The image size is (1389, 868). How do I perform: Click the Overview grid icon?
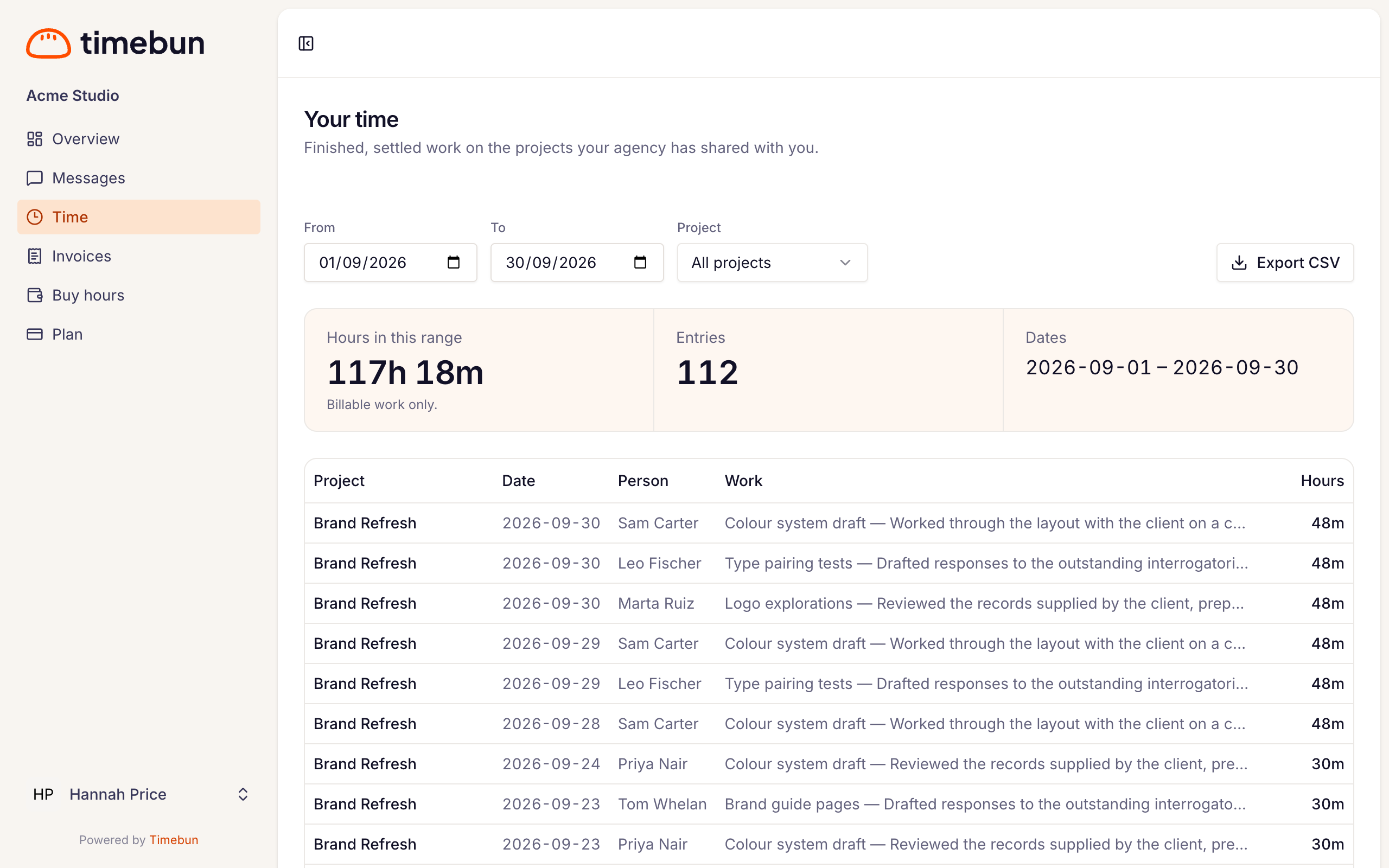pos(34,139)
